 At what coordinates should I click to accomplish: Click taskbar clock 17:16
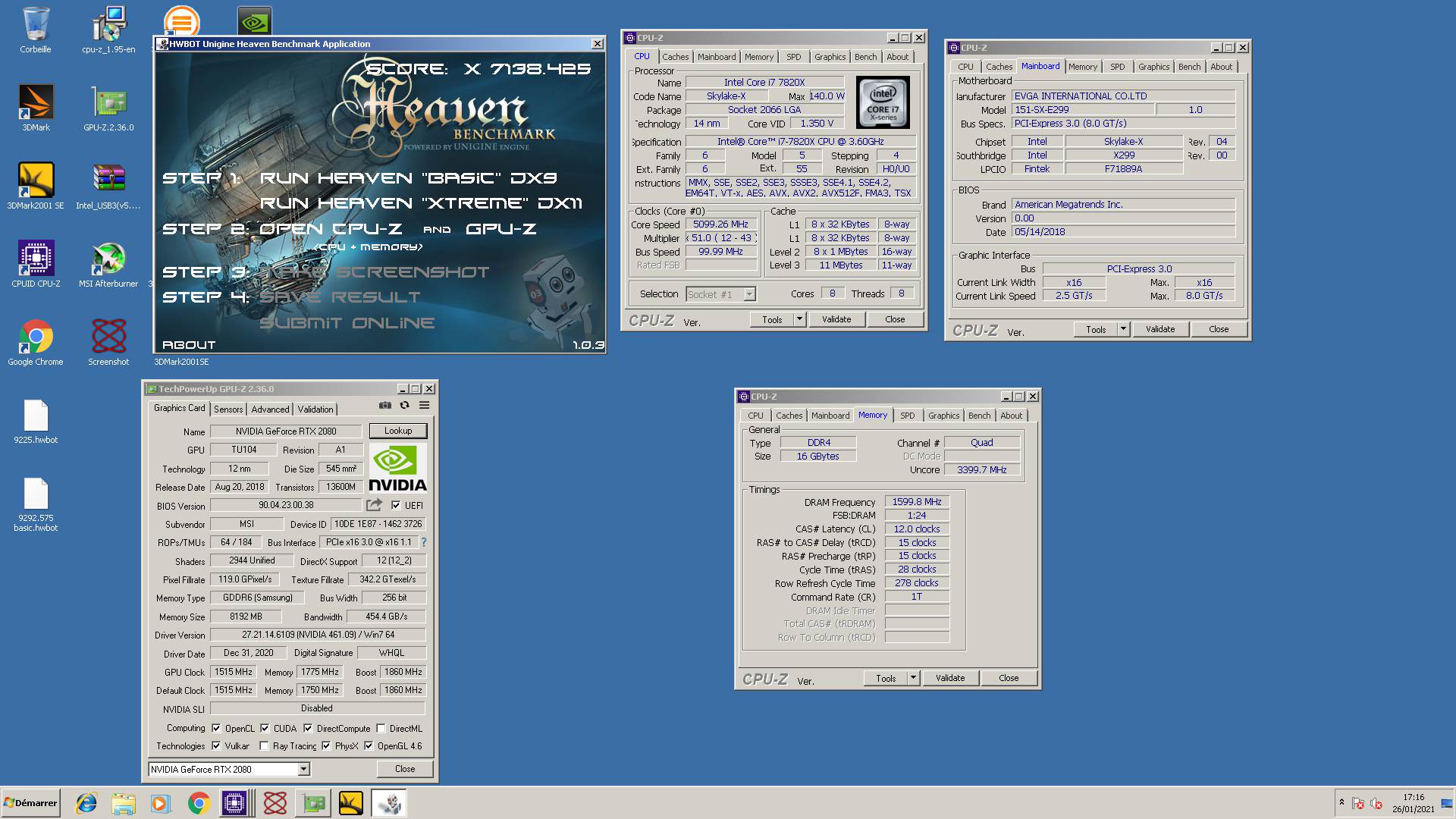pyautogui.click(x=1414, y=797)
